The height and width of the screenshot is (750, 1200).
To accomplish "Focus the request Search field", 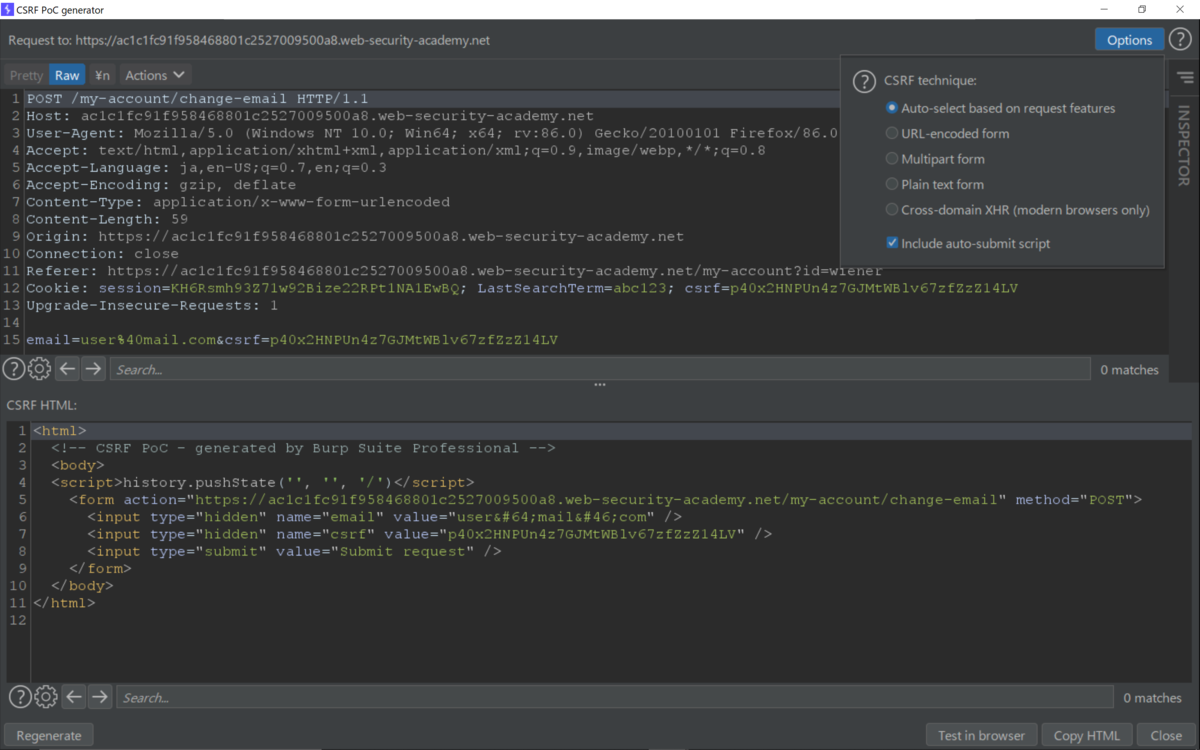I will coord(600,369).
